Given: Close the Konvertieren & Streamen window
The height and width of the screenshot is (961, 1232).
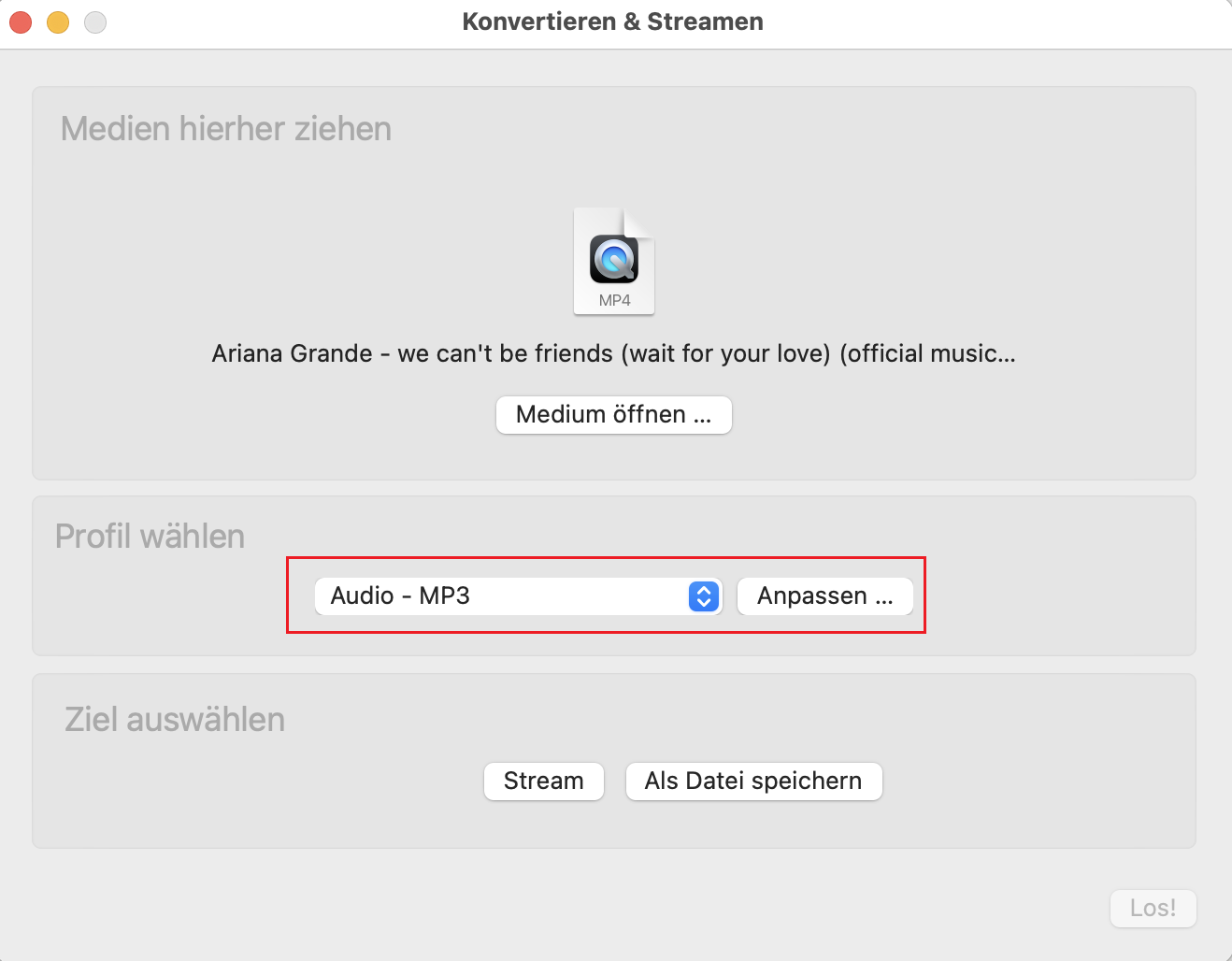Looking at the screenshot, I should coord(21,22).
